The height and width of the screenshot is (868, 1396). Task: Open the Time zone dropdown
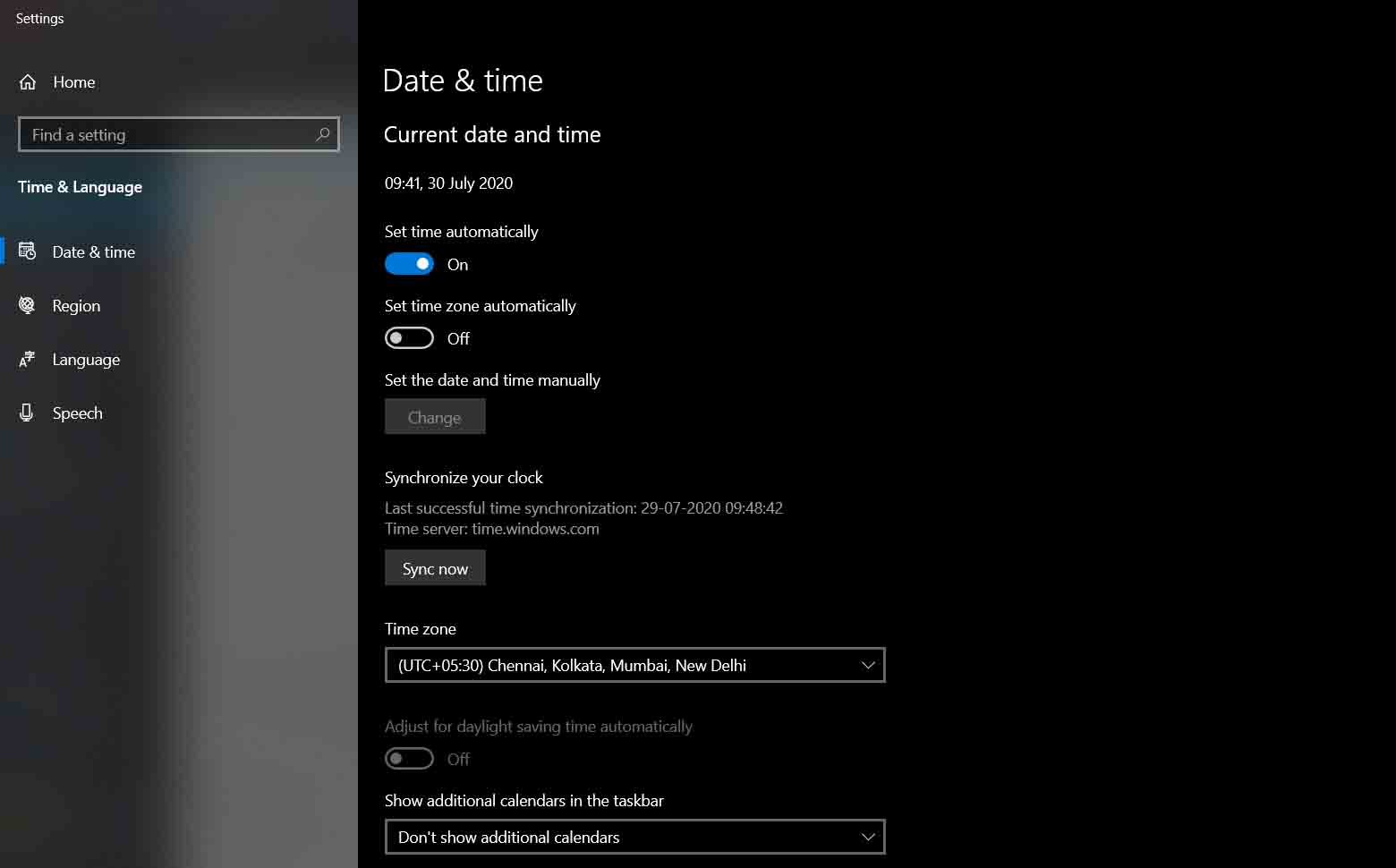[634, 665]
